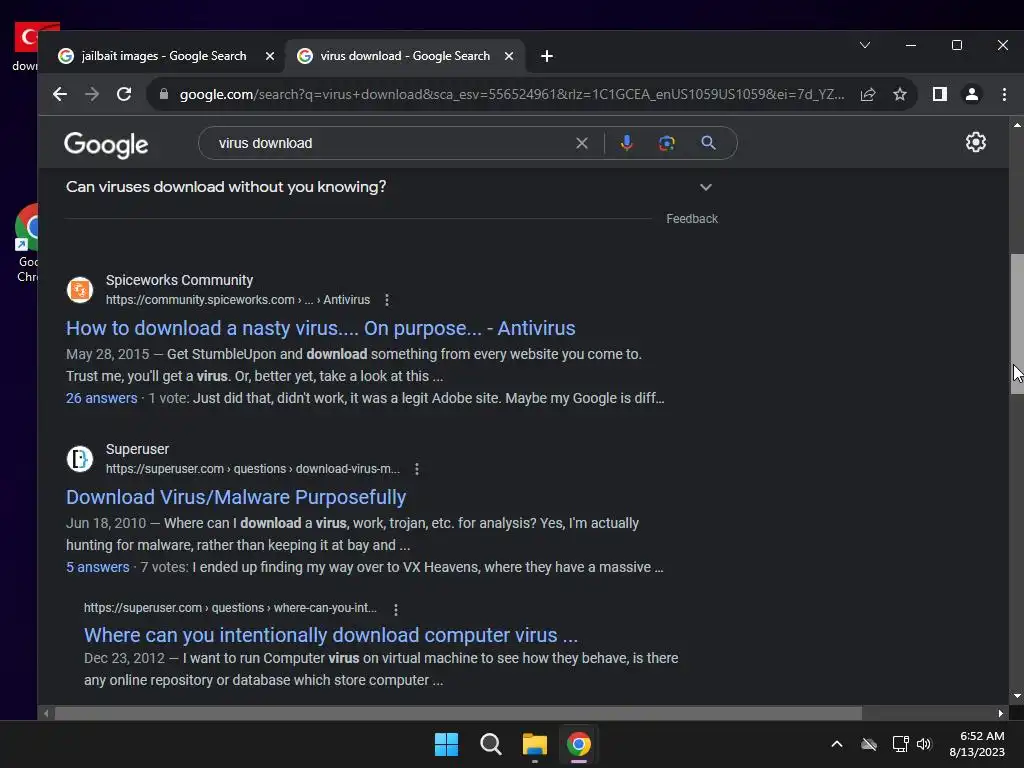
Task: Click the 'Superuser' site name text
Action: 137,449
